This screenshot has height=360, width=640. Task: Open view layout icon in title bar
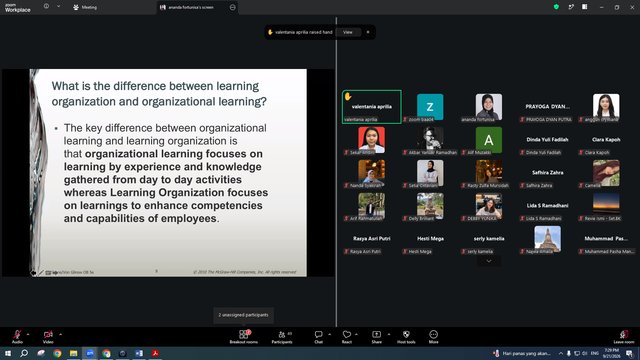click(585, 7)
